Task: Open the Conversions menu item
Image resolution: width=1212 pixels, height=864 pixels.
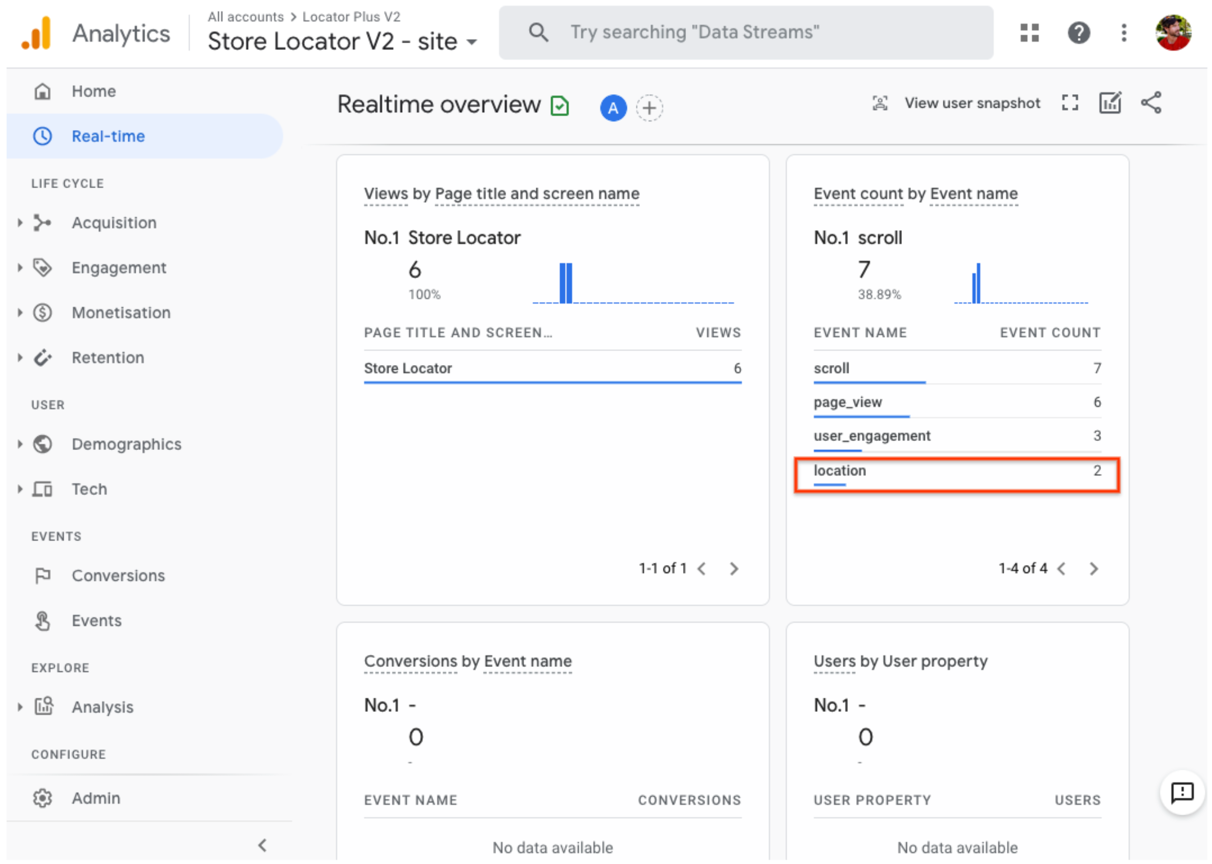Action: coord(117,576)
